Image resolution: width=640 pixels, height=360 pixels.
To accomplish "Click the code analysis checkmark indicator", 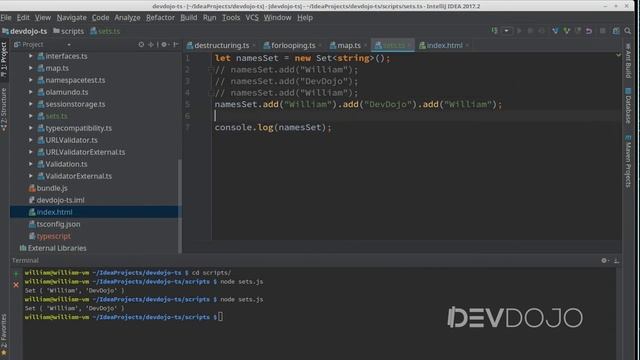I will 618,55.
